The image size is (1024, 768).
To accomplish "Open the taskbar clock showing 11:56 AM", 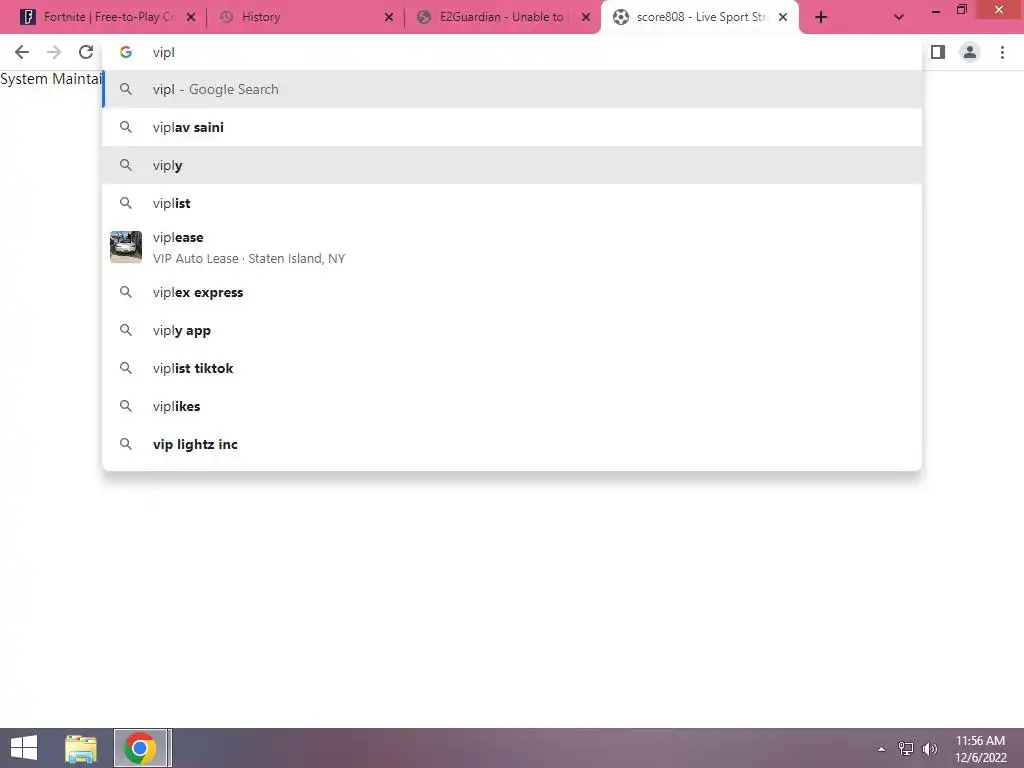I will pyautogui.click(x=980, y=749).
